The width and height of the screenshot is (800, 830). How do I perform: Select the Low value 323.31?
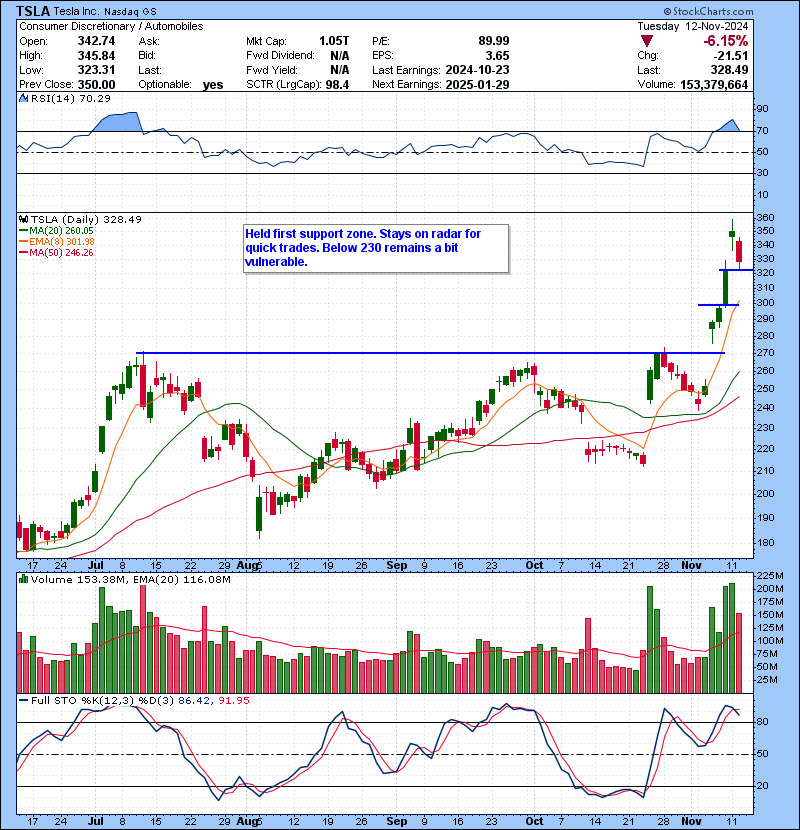tap(96, 70)
